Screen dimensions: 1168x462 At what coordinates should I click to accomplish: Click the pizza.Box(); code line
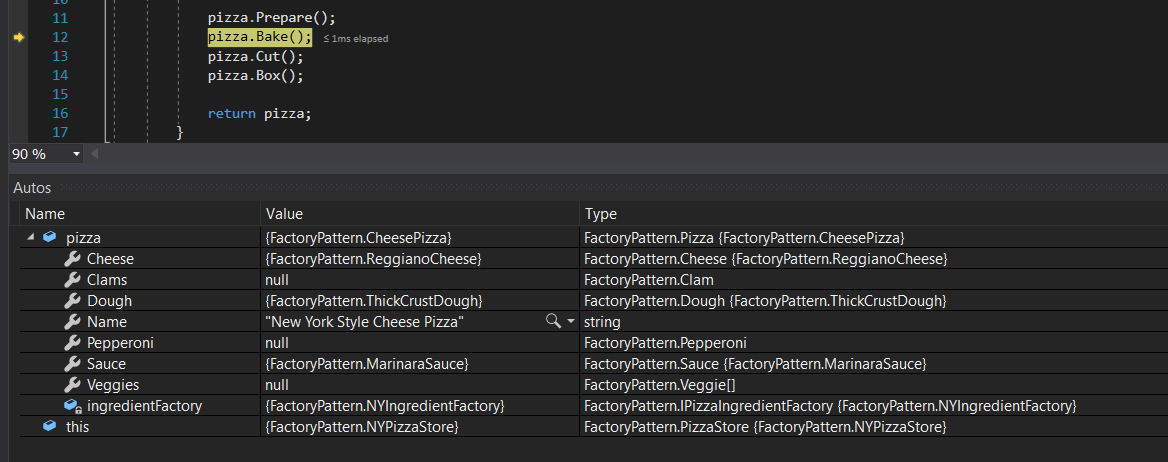256,75
